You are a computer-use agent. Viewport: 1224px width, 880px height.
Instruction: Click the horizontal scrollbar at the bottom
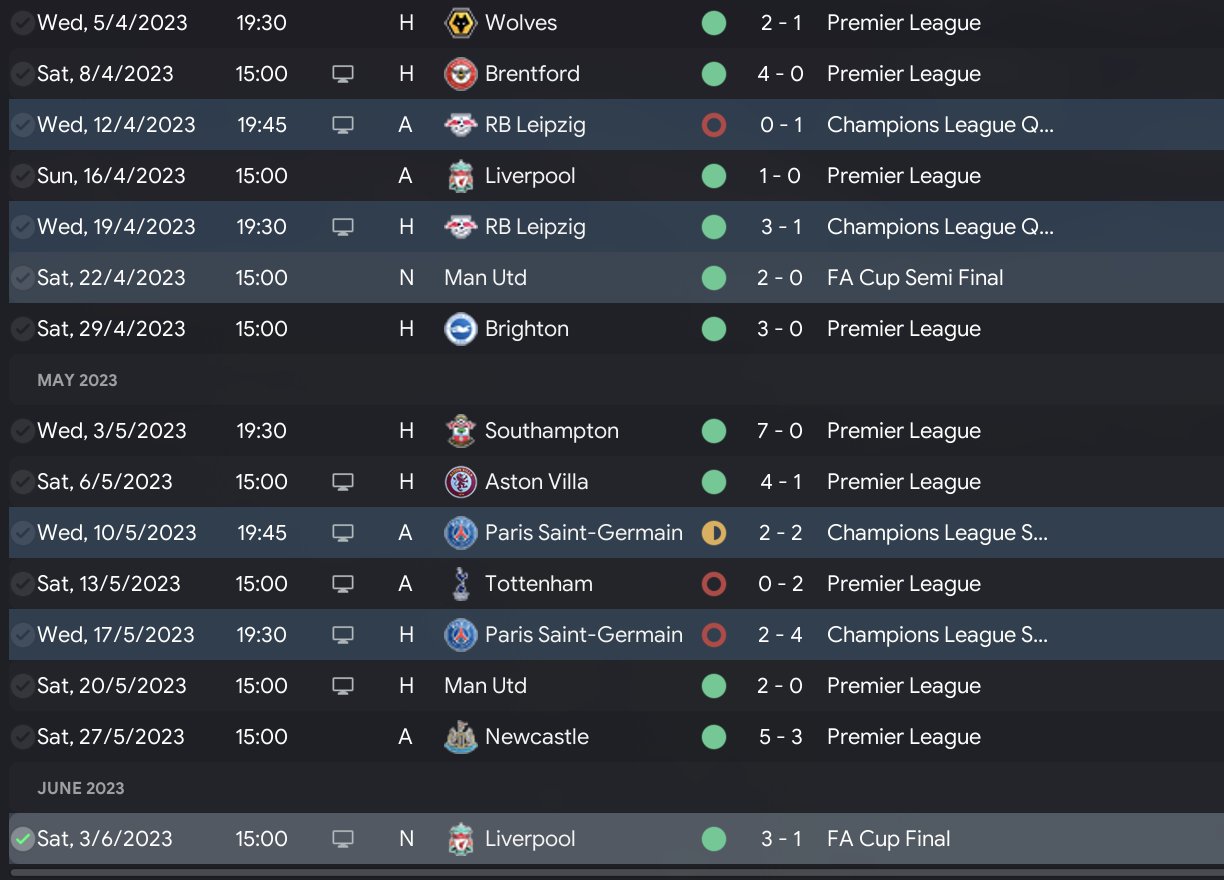click(612, 874)
